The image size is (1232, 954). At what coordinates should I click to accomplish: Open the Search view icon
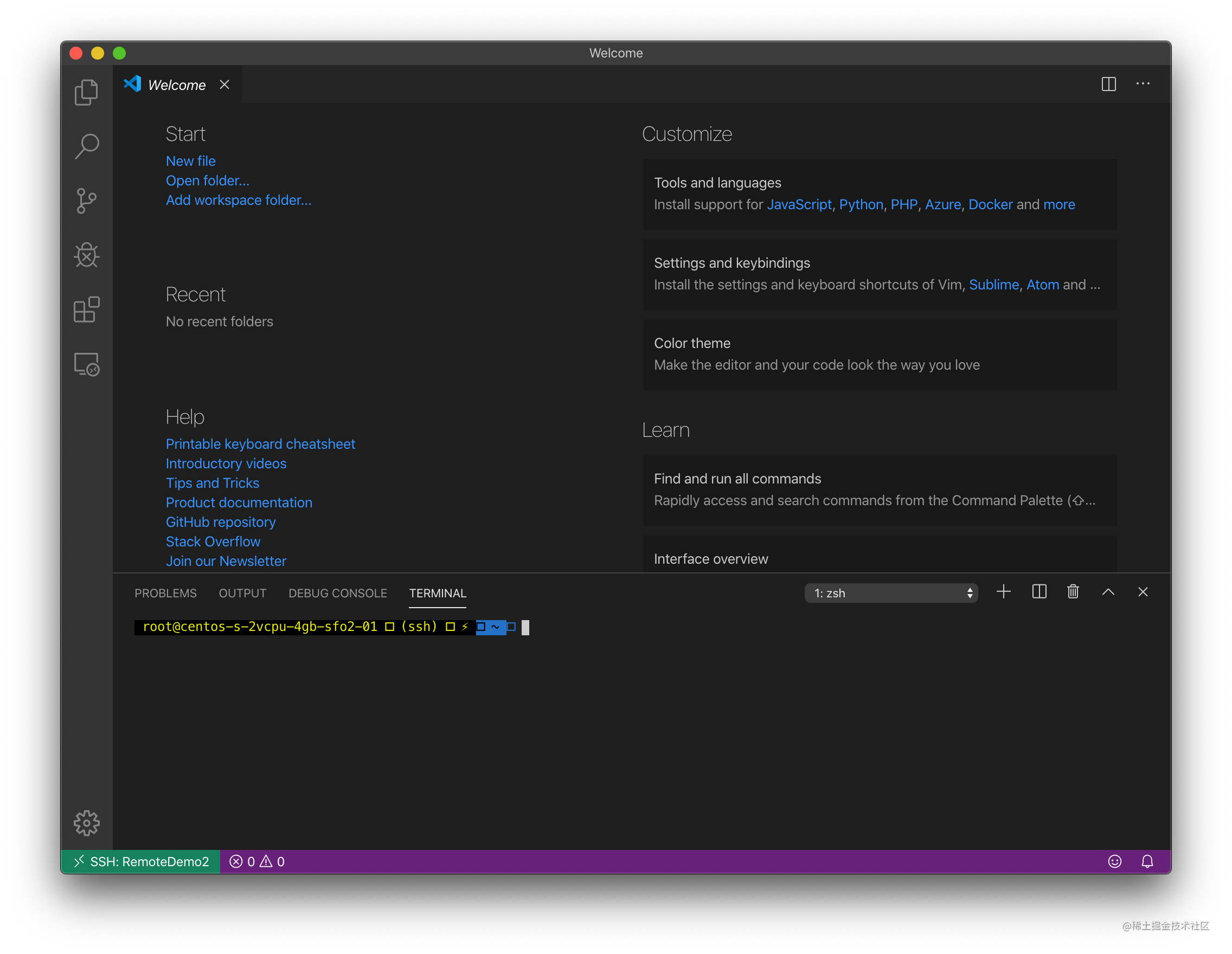(x=86, y=146)
